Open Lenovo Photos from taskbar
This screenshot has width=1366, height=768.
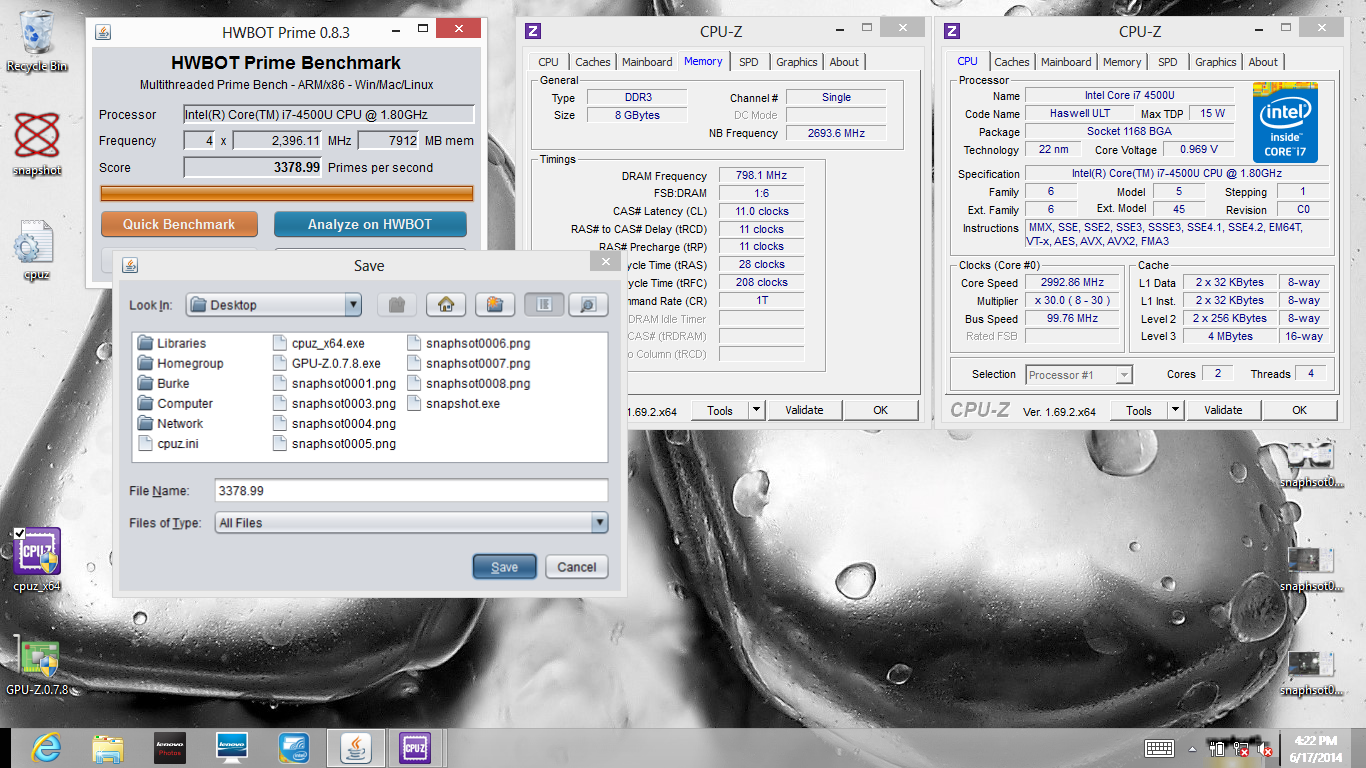tap(170, 747)
